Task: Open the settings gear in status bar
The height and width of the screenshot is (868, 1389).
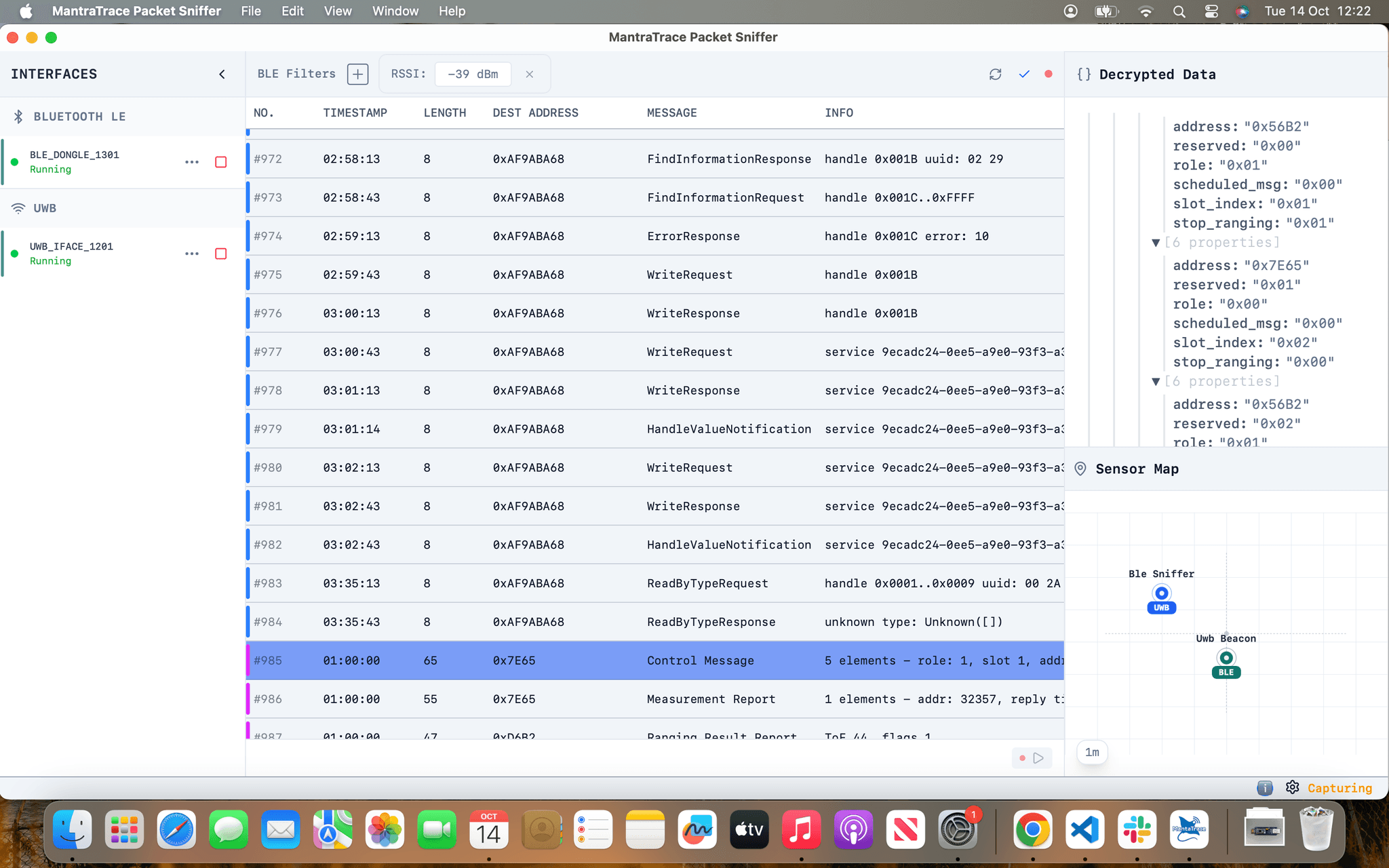Action: point(1292,787)
